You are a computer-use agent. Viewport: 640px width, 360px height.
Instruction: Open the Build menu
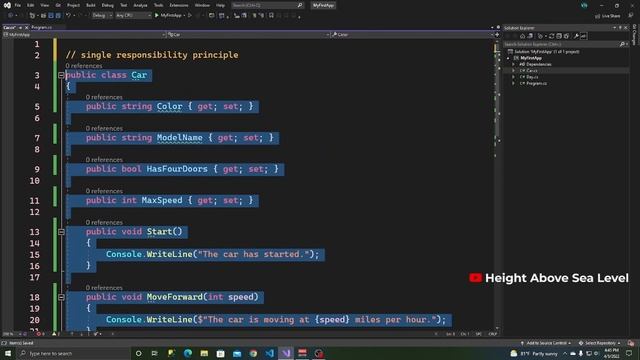(91, 5)
